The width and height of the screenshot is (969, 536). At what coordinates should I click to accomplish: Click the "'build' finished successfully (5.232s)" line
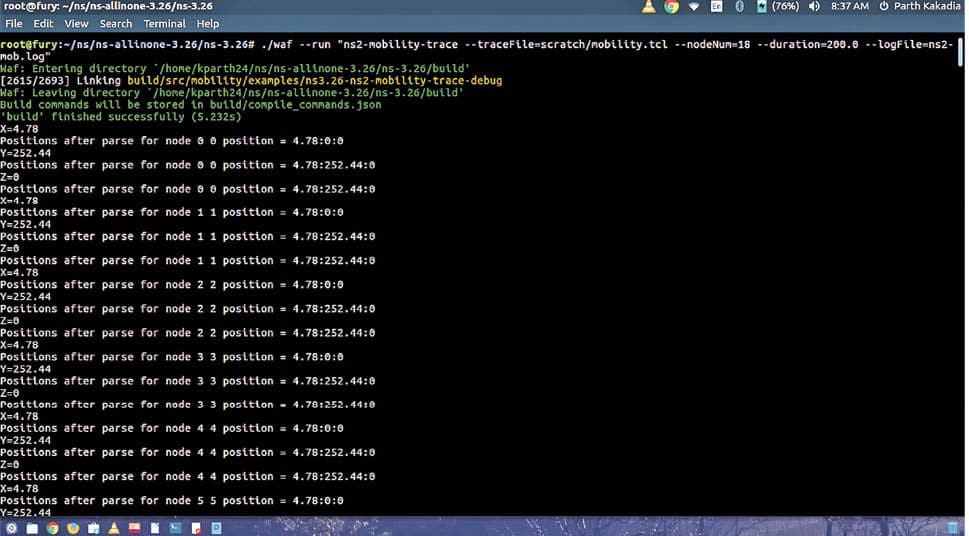click(121, 117)
